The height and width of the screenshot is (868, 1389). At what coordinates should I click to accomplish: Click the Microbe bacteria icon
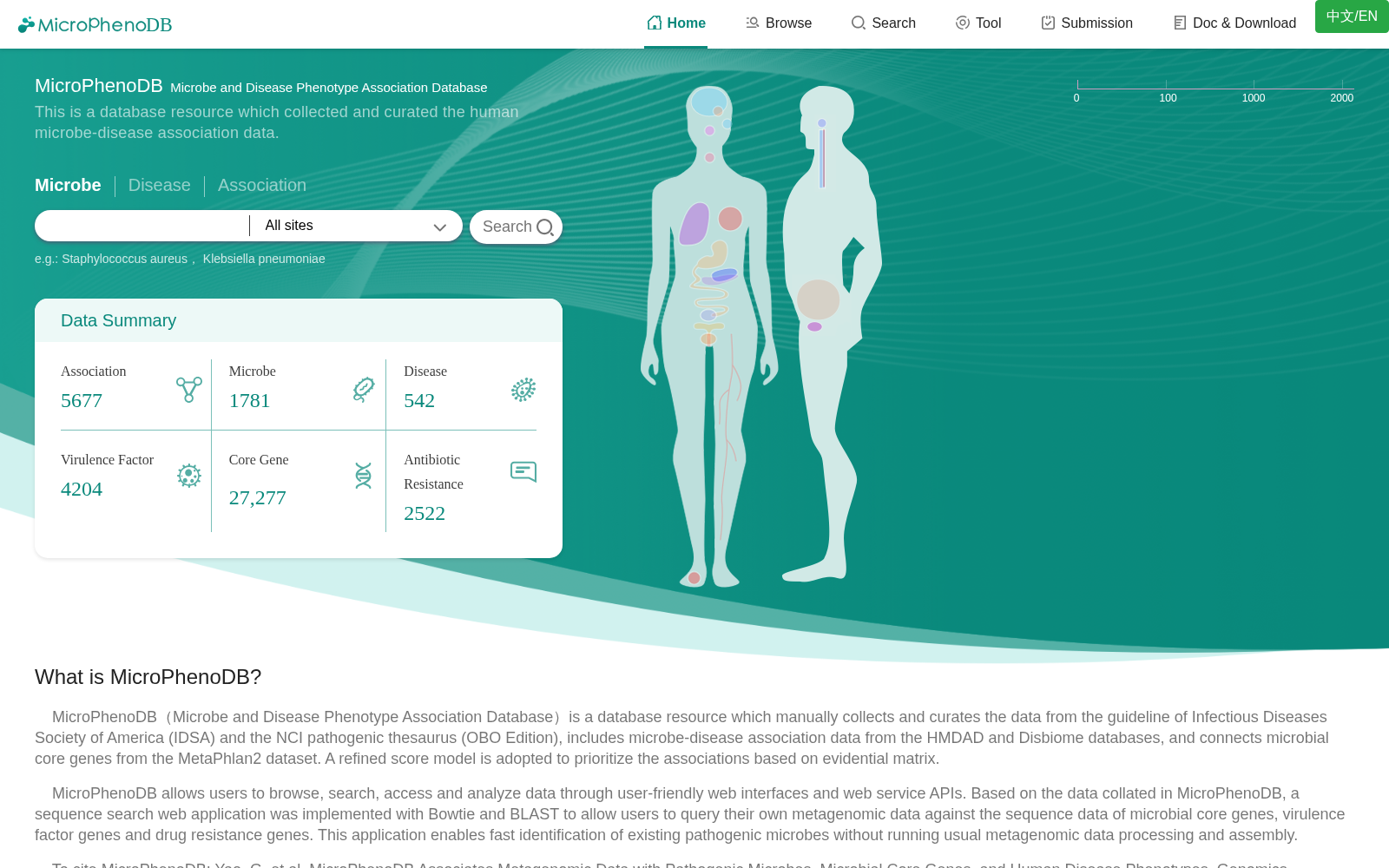[x=364, y=389]
